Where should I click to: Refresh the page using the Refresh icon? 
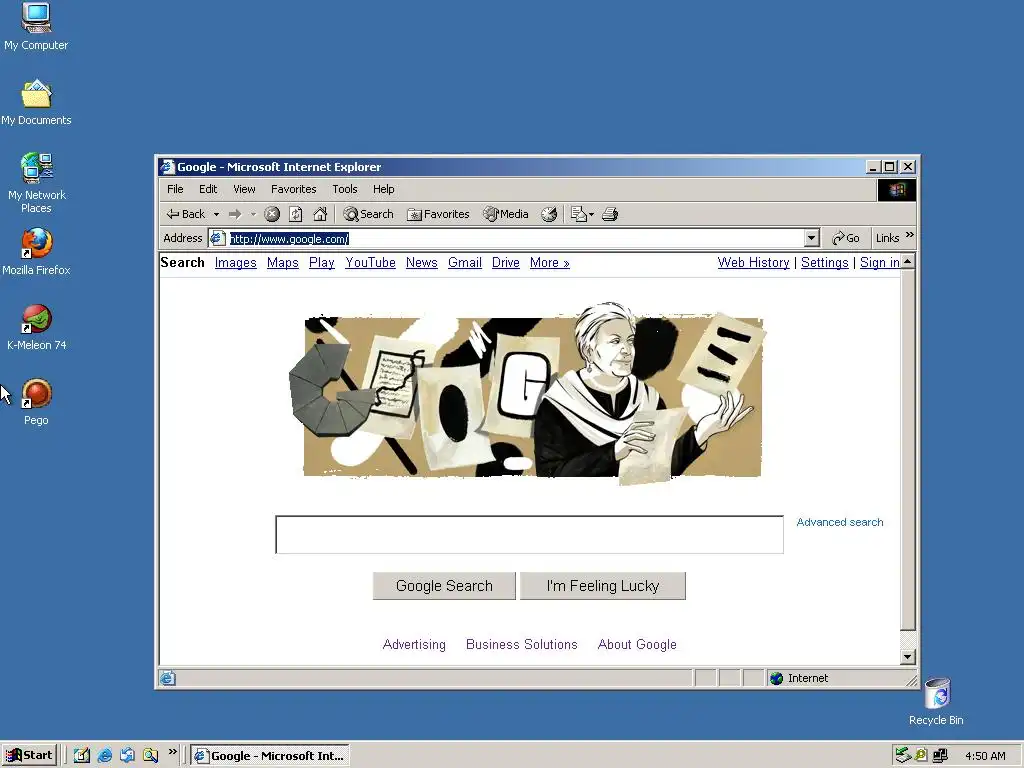(296, 214)
